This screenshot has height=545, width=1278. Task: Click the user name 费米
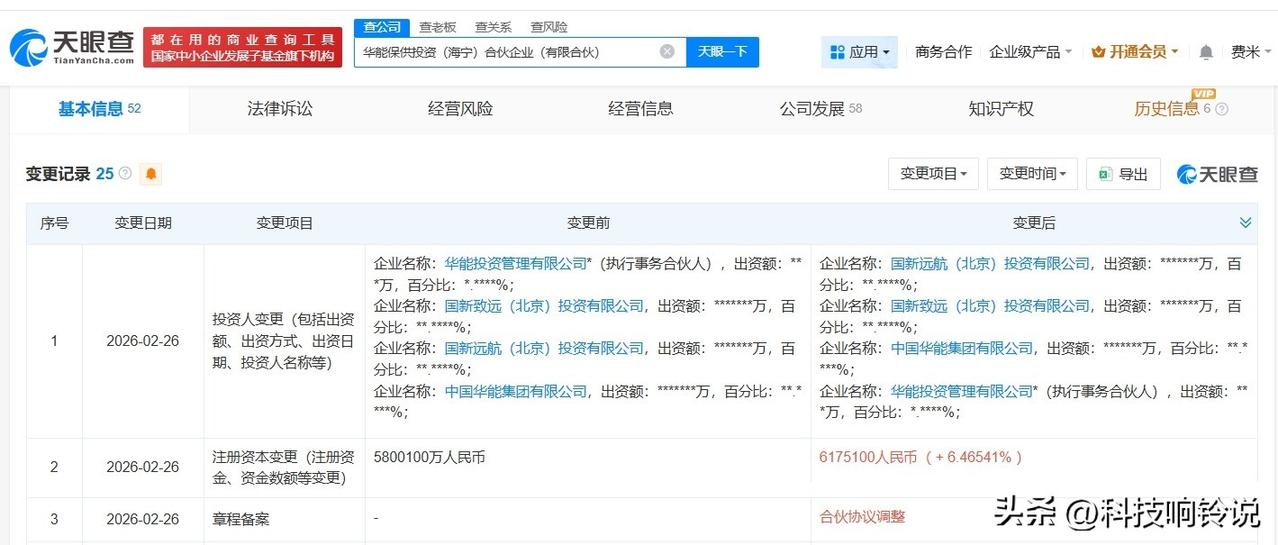(x=1245, y=52)
